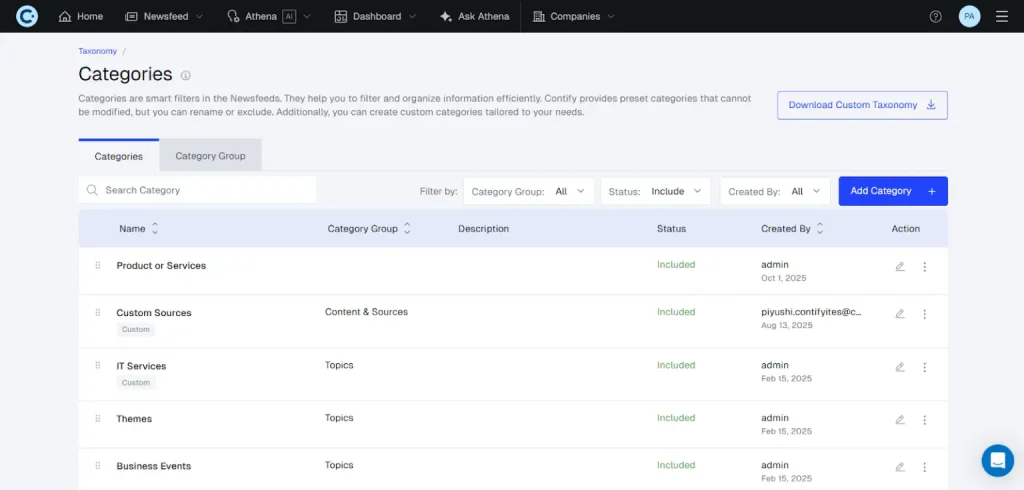Click the Custom tag under Custom Sources
Image resolution: width=1024 pixels, height=490 pixels.
tap(136, 329)
